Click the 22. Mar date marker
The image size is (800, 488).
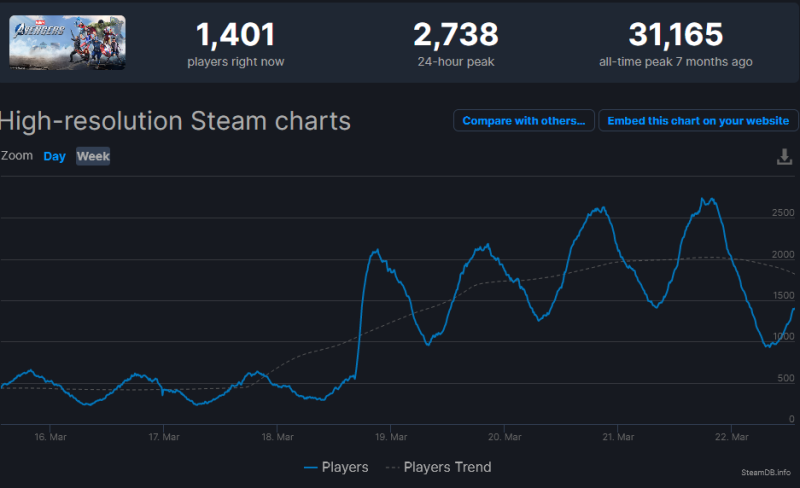pyautogui.click(x=732, y=437)
